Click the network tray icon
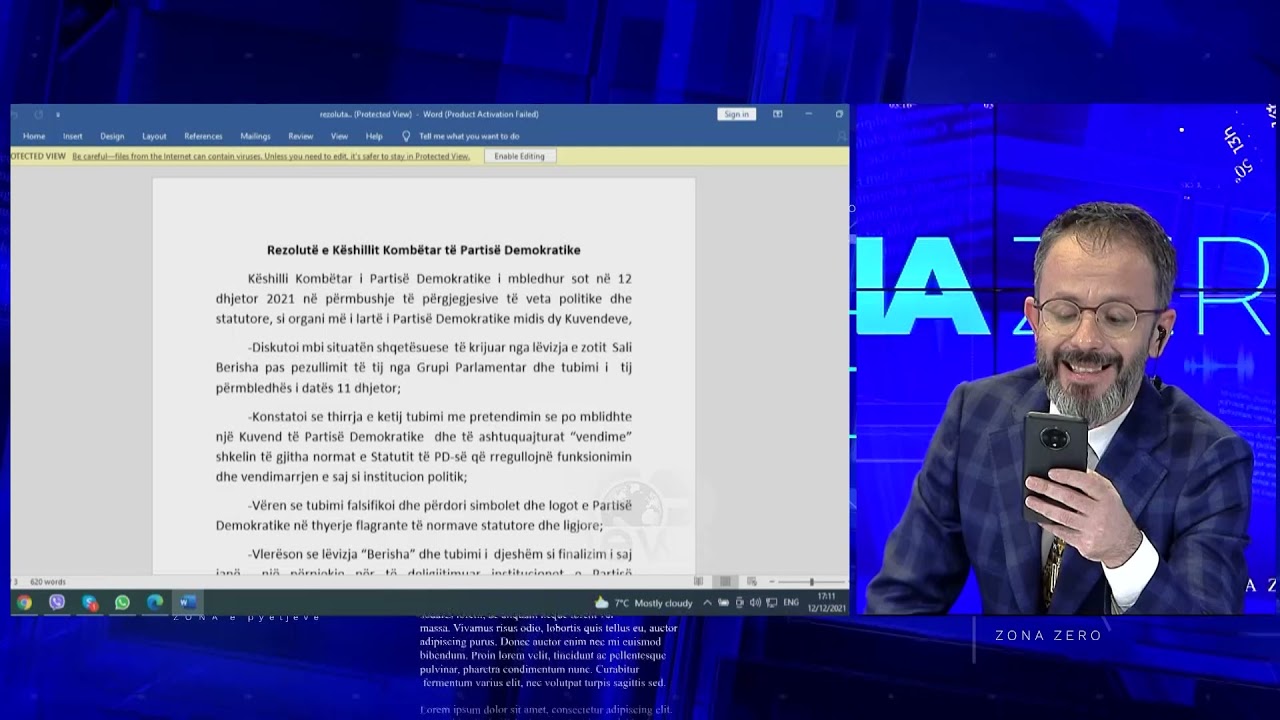Image resolution: width=1280 pixels, height=720 pixels. coord(771,602)
